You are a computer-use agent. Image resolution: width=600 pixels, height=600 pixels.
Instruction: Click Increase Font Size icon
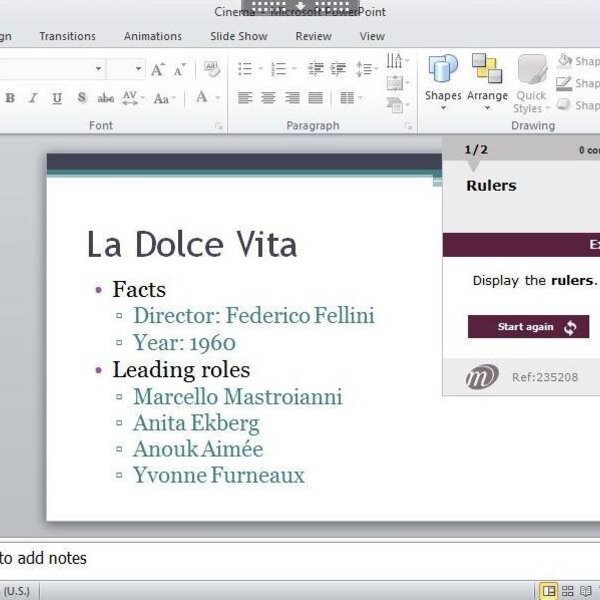158,69
